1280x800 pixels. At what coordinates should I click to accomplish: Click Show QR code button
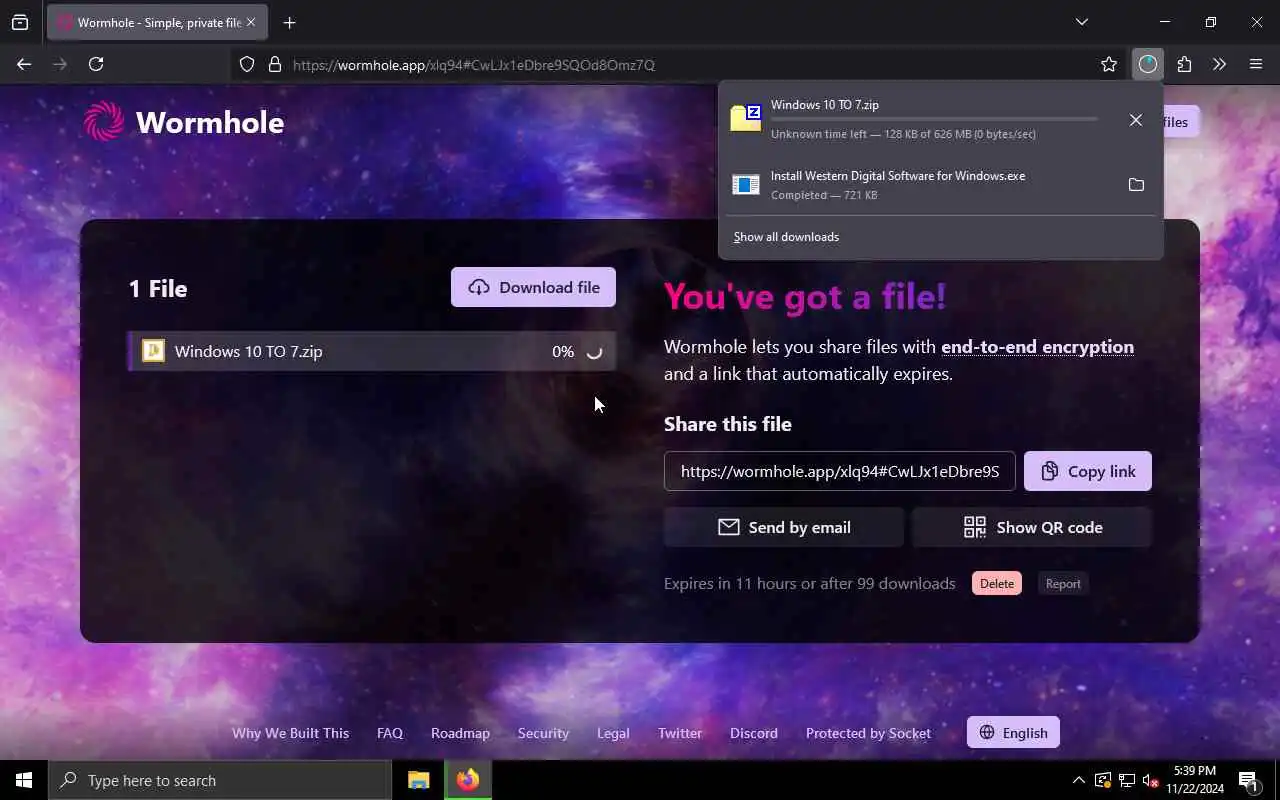pyautogui.click(x=1032, y=527)
